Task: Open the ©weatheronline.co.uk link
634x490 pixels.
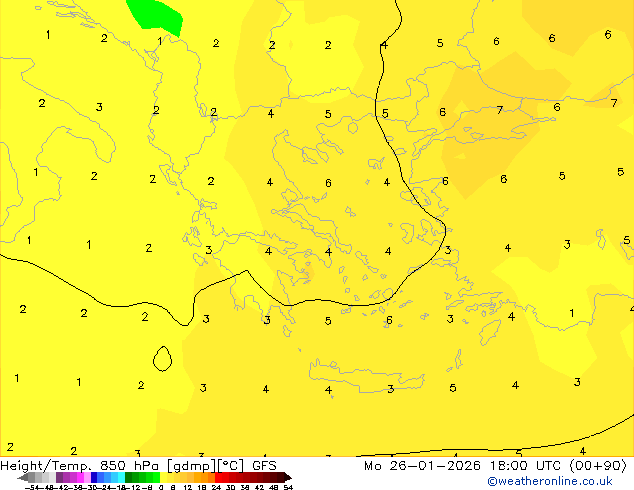Action: (x=550, y=481)
